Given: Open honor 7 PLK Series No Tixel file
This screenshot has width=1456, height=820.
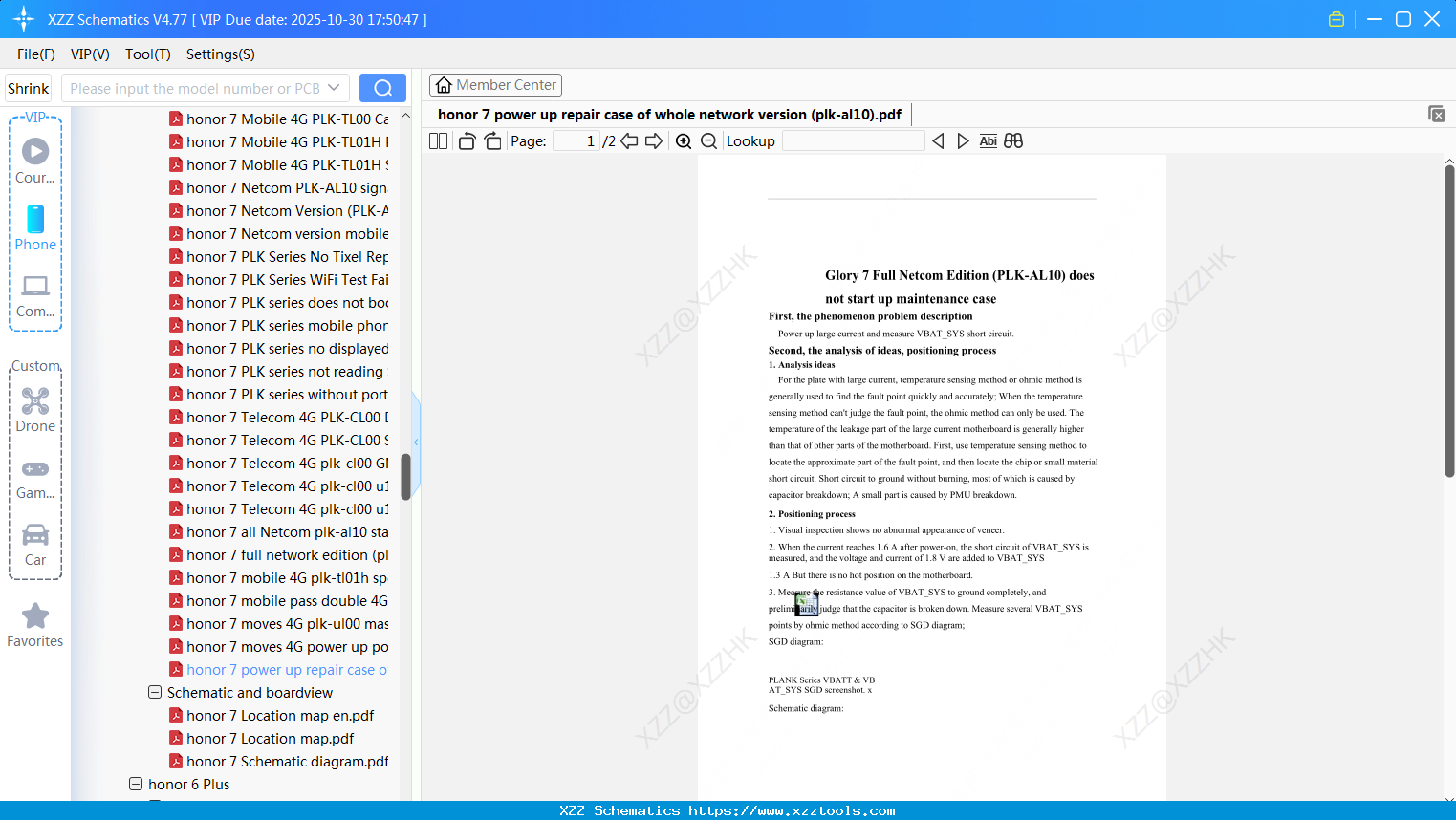Looking at the screenshot, I should click(278, 256).
